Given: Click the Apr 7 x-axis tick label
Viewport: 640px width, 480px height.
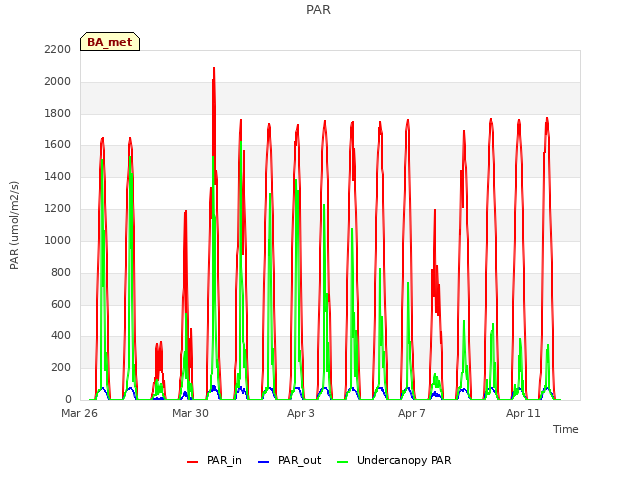Looking at the screenshot, I should point(412,413).
